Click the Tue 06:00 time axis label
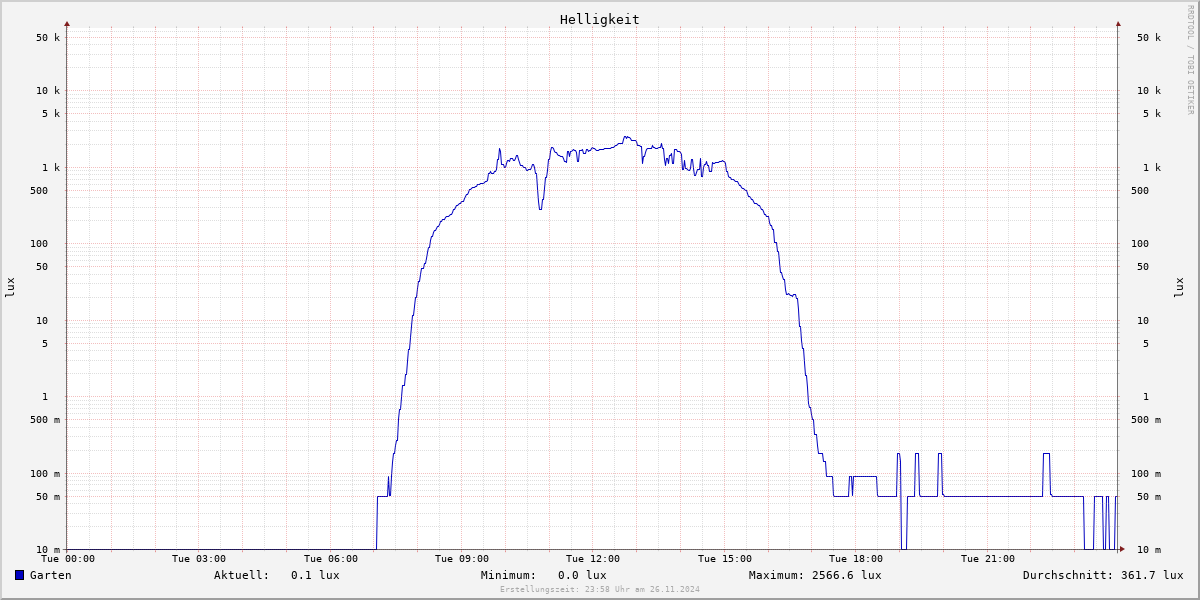This screenshot has height=600, width=1200. (x=331, y=559)
